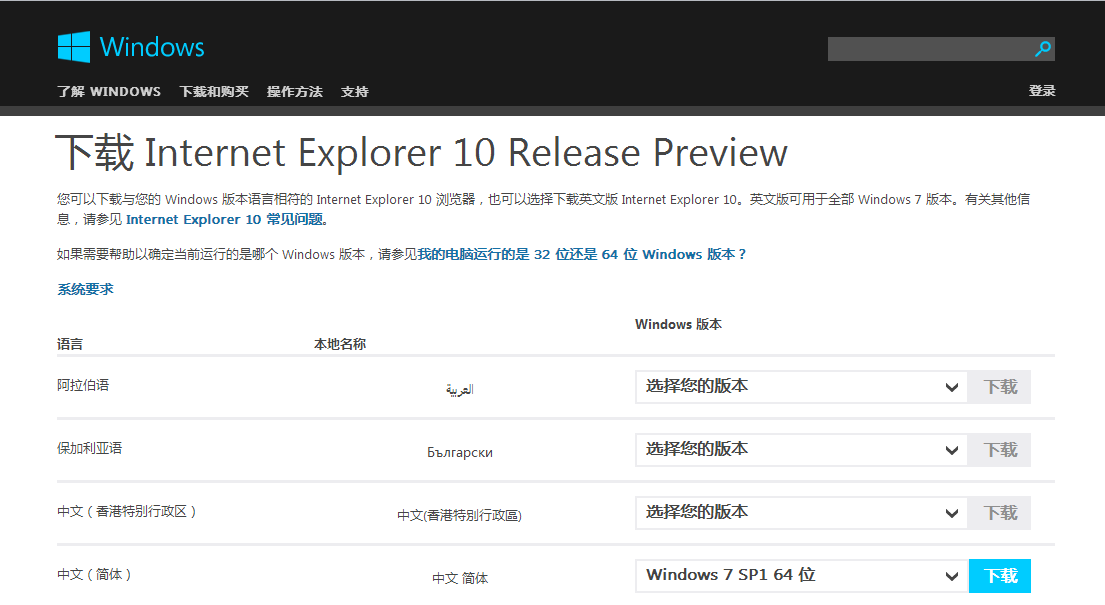Open the Internet Explorer 10 常见问题 link
1105x605 pixels.
(x=224, y=219)
